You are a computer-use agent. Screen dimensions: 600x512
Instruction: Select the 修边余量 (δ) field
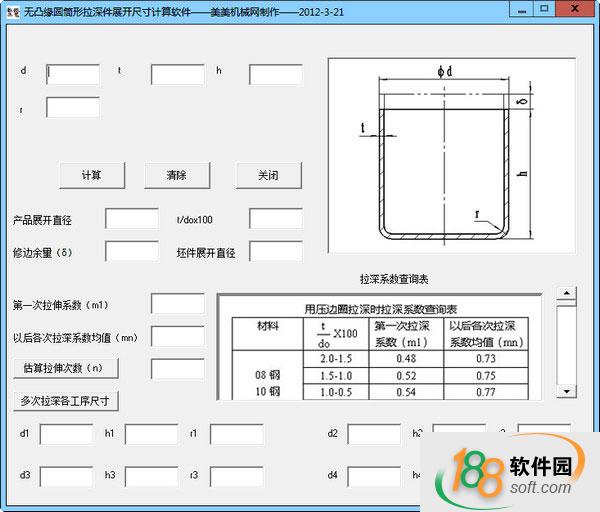click(x=132, y=251)
